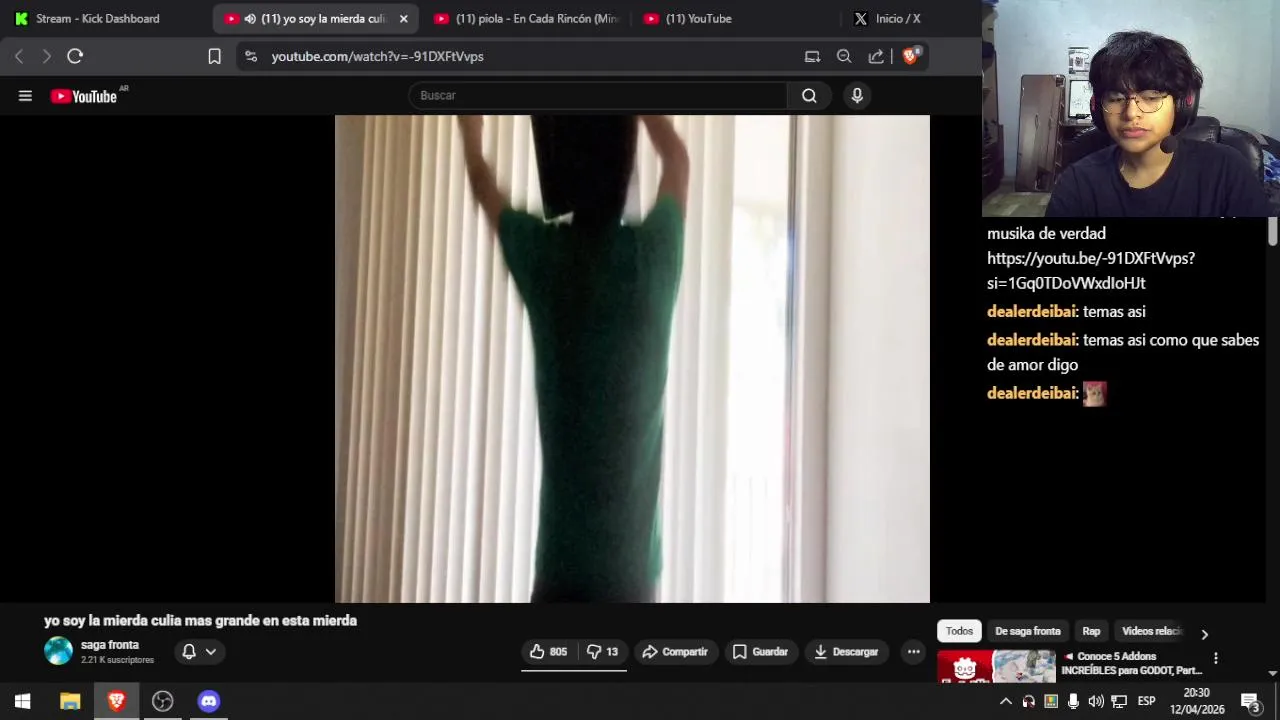This screenshot has height=720, width=1280.
Task: Show more filter chips with right arrow
Action: click(1204, 634)
